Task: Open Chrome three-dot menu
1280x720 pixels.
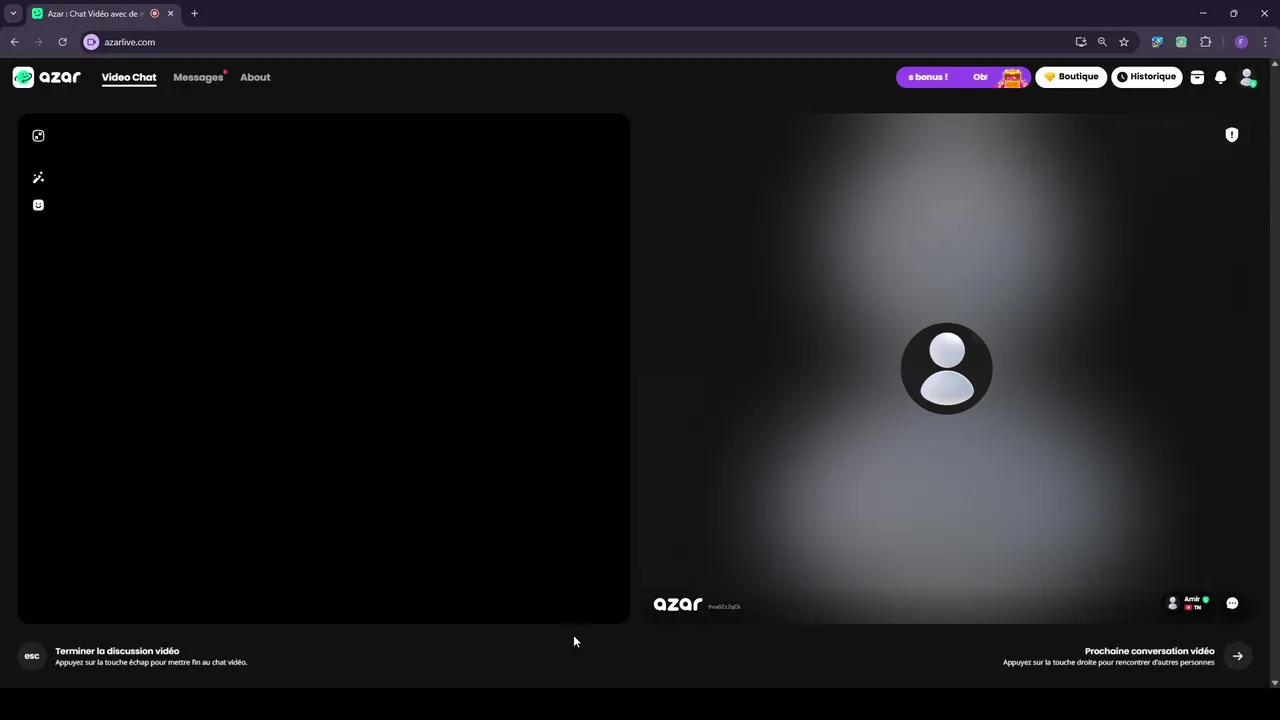Action: tap(1265, 42)
